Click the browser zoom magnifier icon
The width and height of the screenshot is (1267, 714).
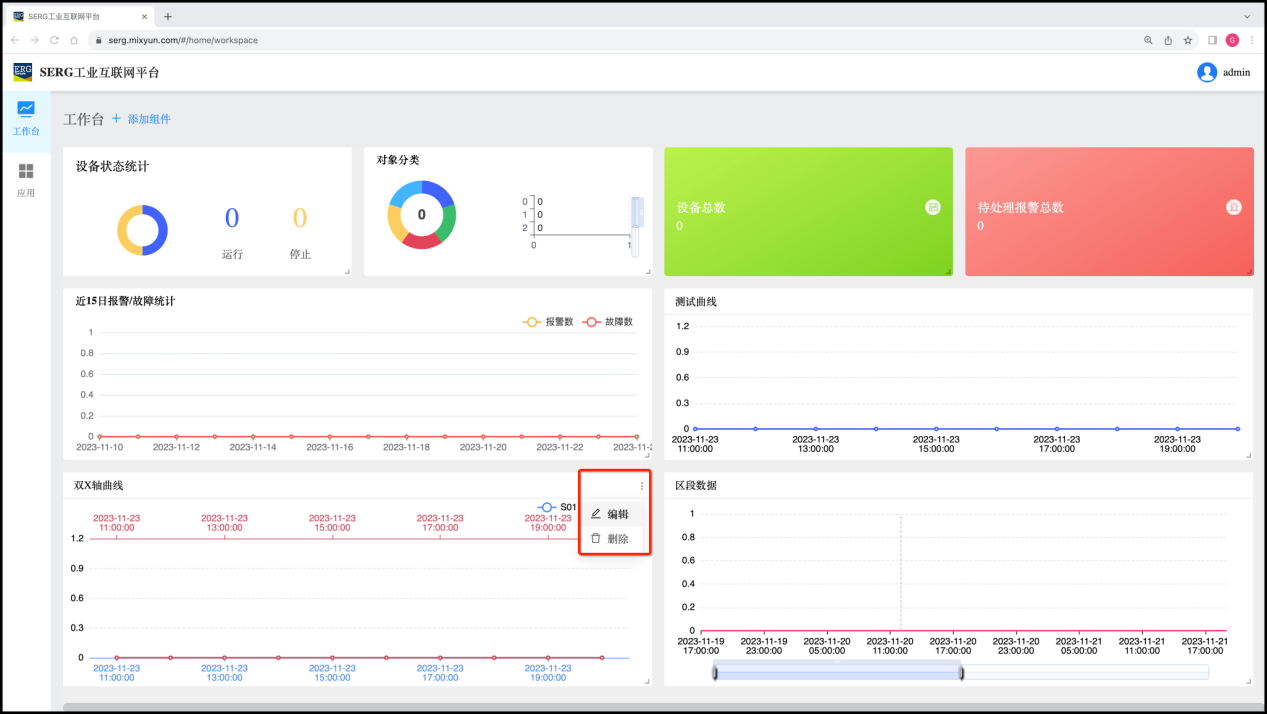(x=1148, y=40)
